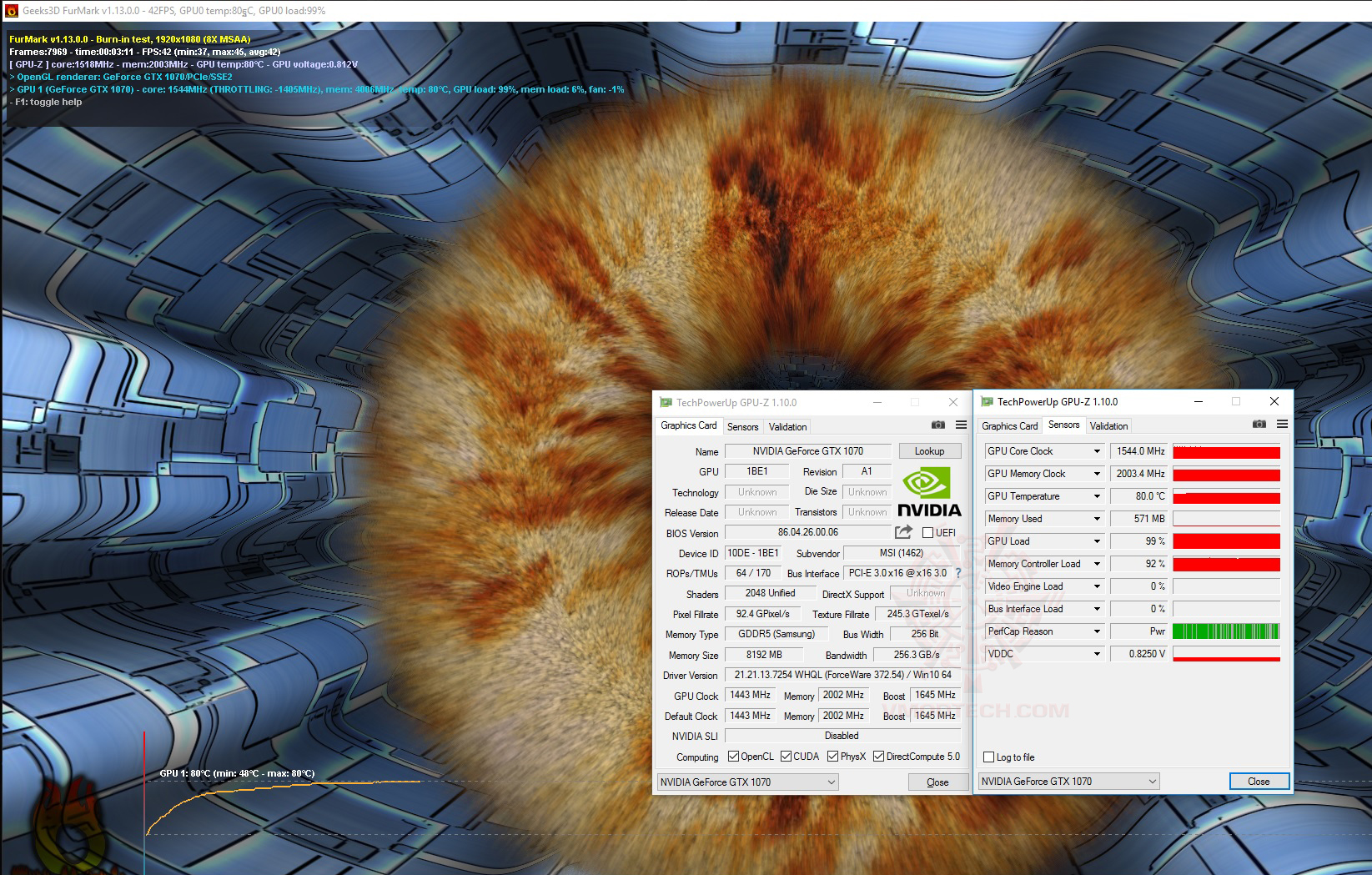This screenshot has width=1372, height=875.
Task: Open the GPU selector combo in left GPU-Z window
Action: click(x=747, y=782)
